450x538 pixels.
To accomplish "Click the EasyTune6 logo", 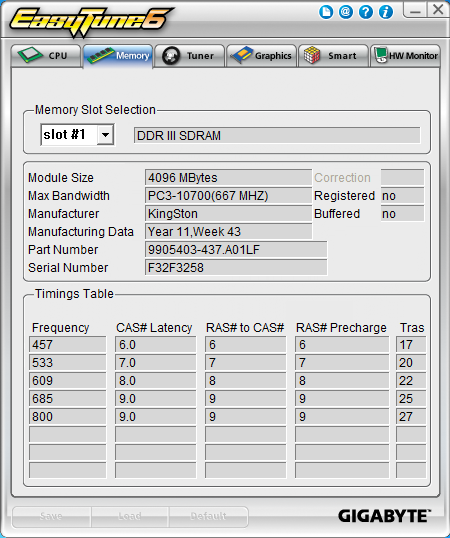I will 91,21.
